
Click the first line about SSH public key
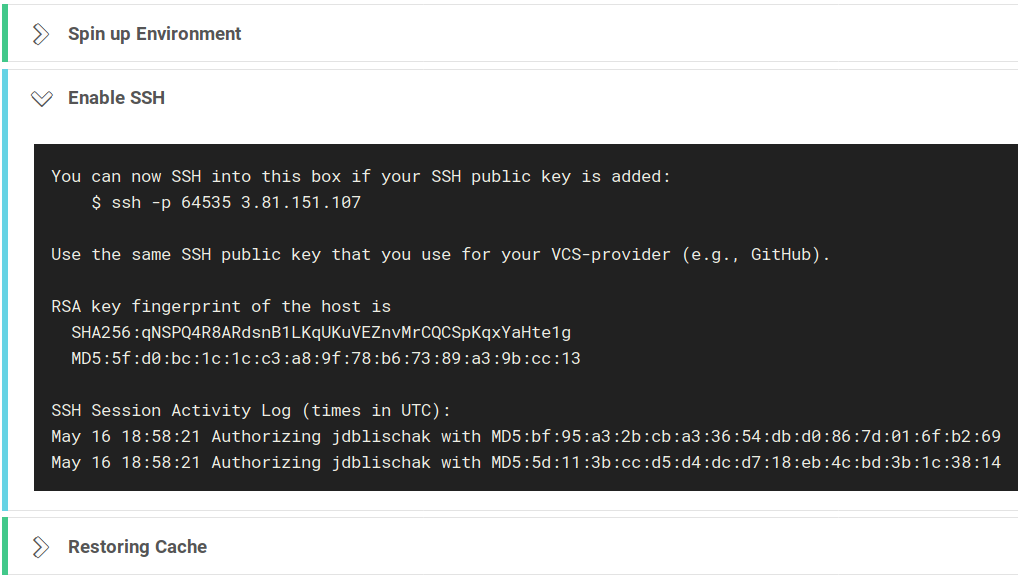pos(361,177)
